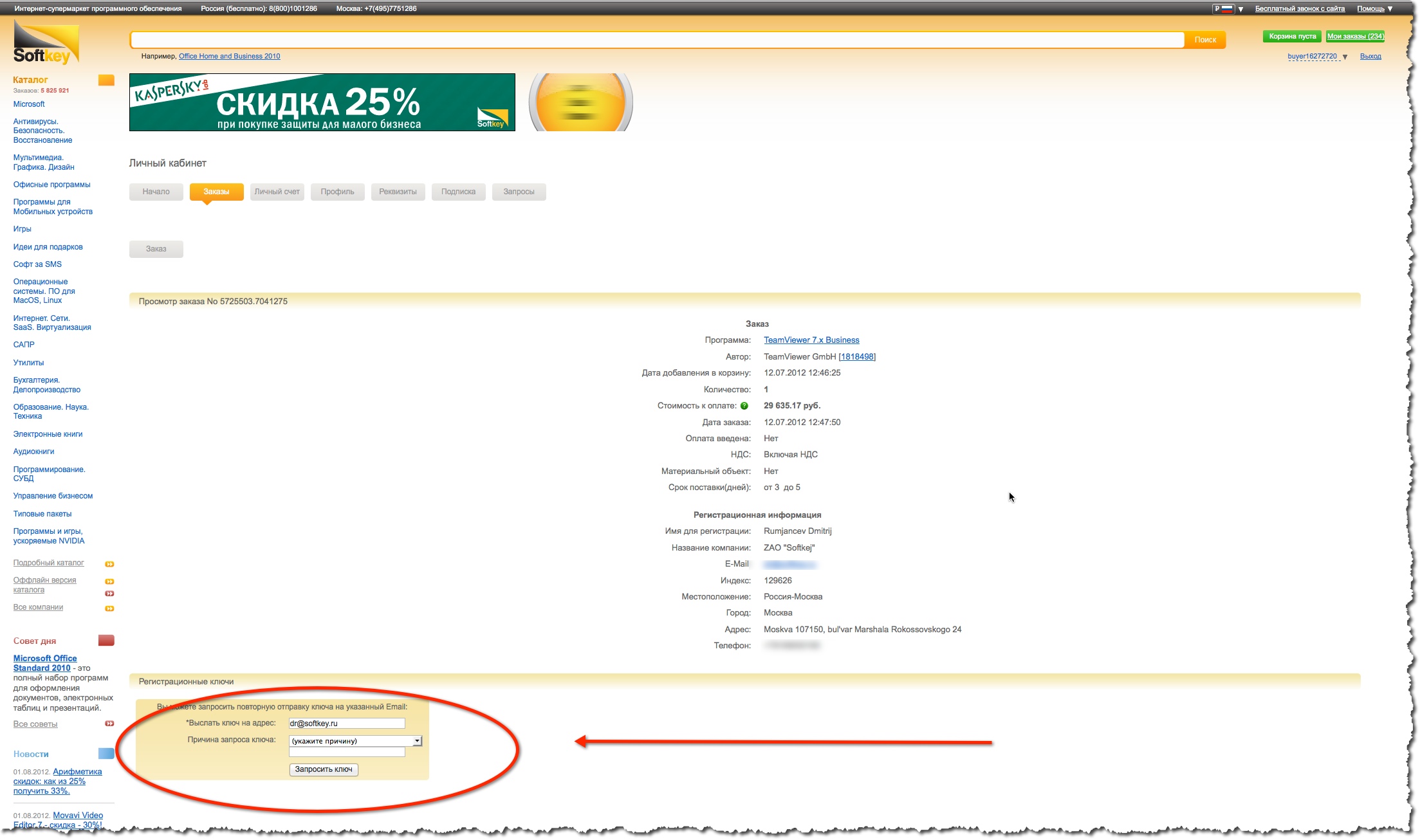Click the Корзина пуста button

[x=1292, y=37]
